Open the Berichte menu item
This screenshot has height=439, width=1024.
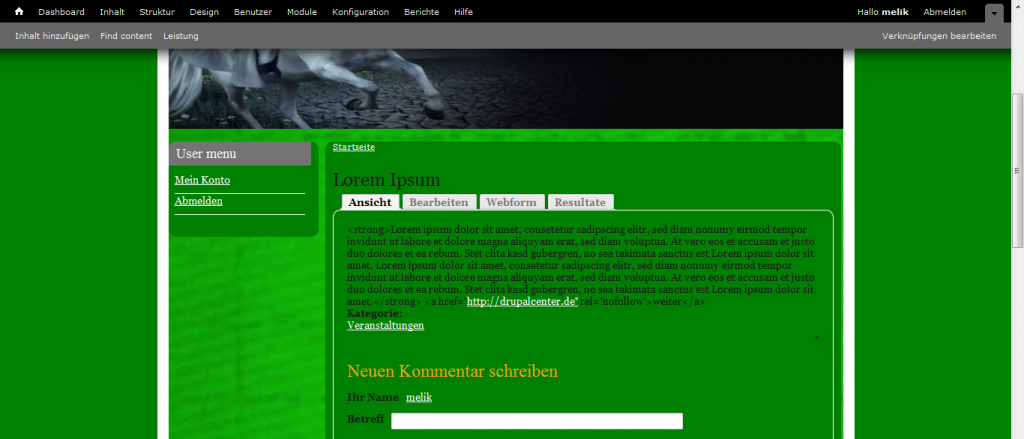(420, 12)
